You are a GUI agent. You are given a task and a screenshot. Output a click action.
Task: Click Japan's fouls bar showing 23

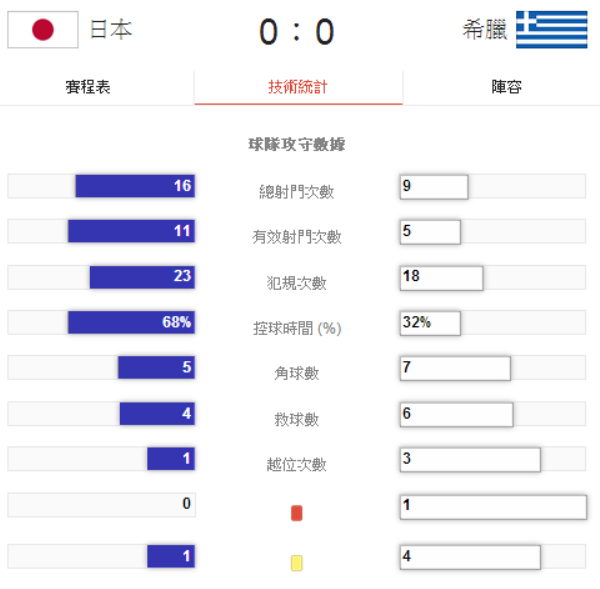coord(142,277)
